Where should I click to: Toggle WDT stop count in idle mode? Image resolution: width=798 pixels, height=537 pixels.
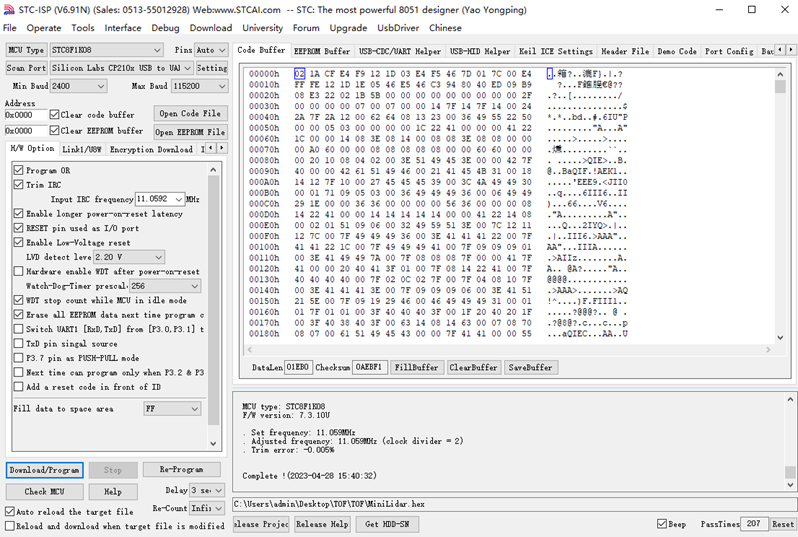click(x=19, y=300)
